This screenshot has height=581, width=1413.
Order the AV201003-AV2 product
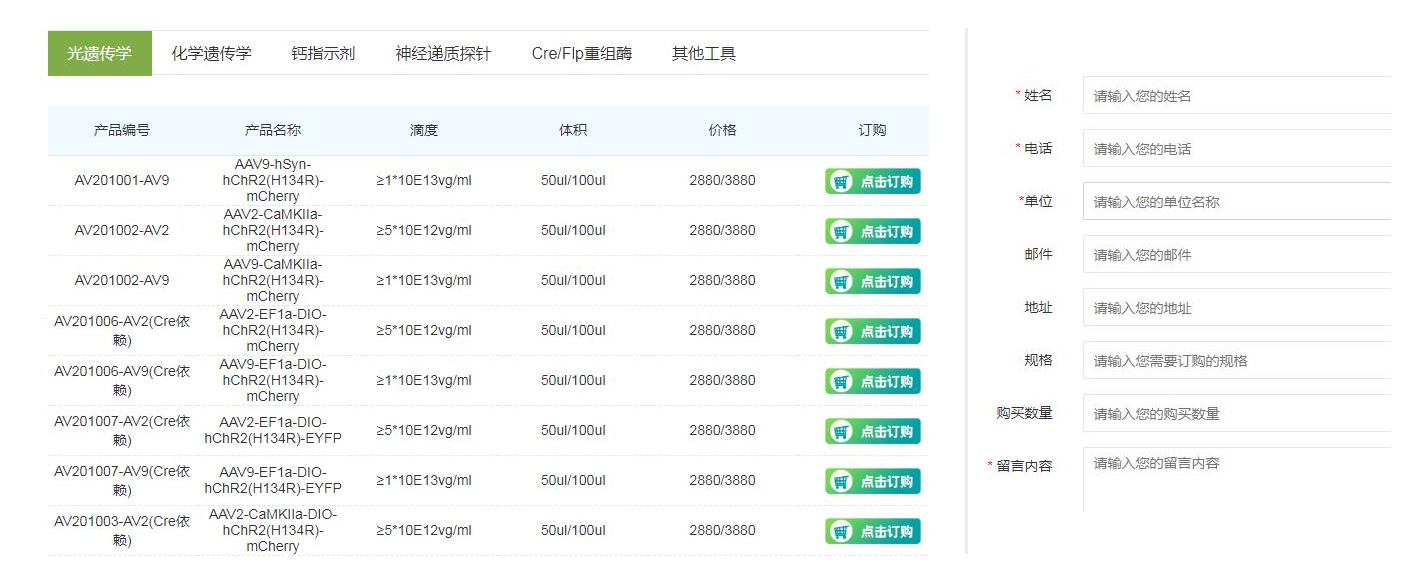tap(872, 531)
